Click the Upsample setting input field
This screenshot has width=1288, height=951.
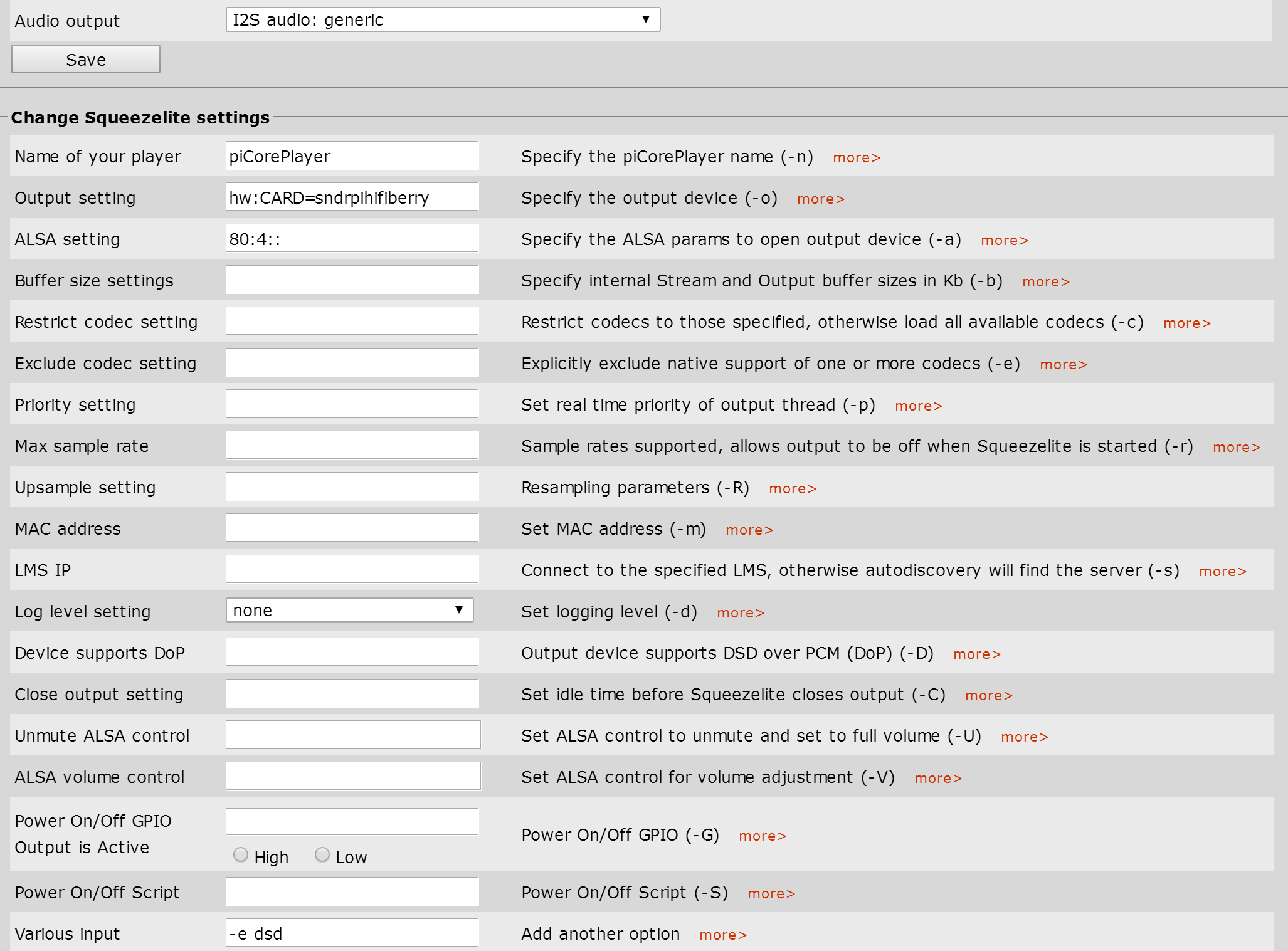coord(352,486)
